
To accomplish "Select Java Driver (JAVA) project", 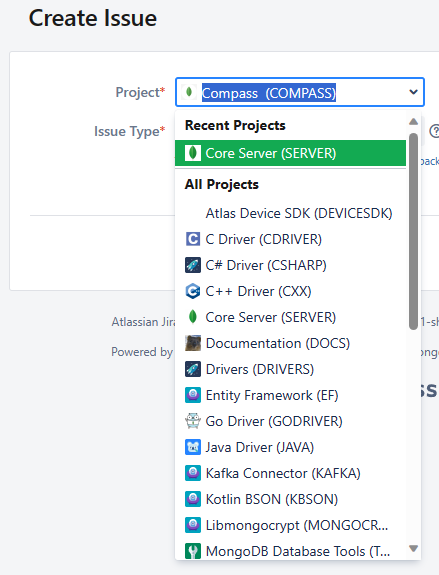I will click(290, 448).
